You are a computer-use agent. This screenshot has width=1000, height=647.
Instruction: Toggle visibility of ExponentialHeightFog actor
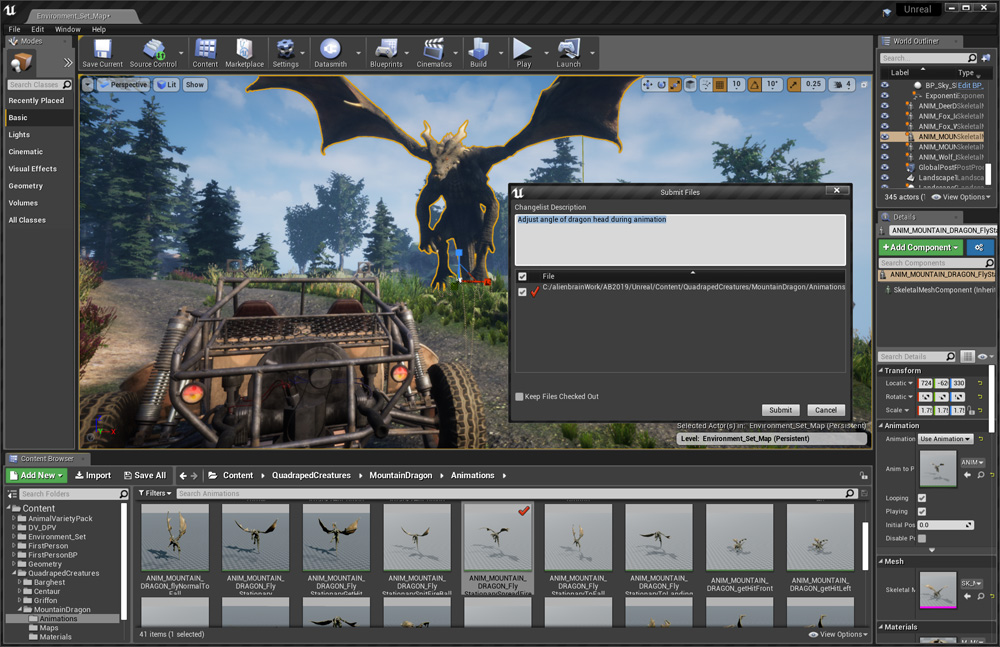[885, 96]
